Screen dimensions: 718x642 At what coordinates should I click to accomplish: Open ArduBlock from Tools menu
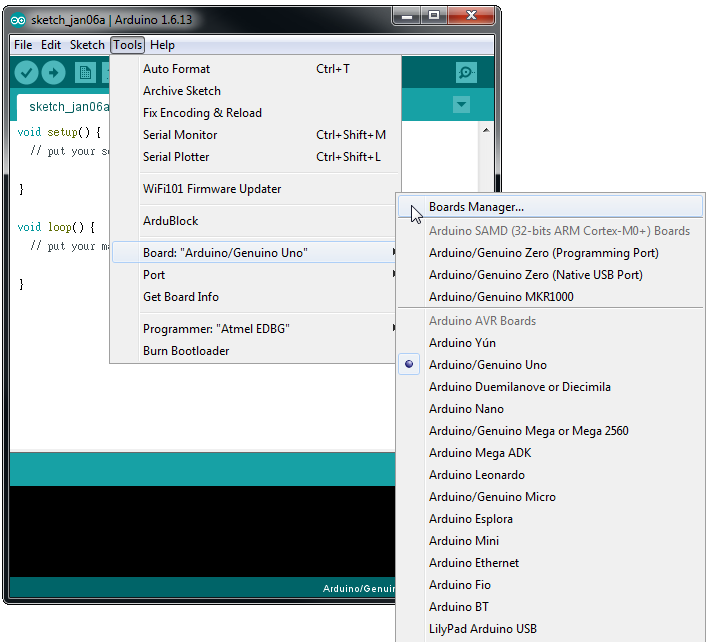(x=254, y=221)
